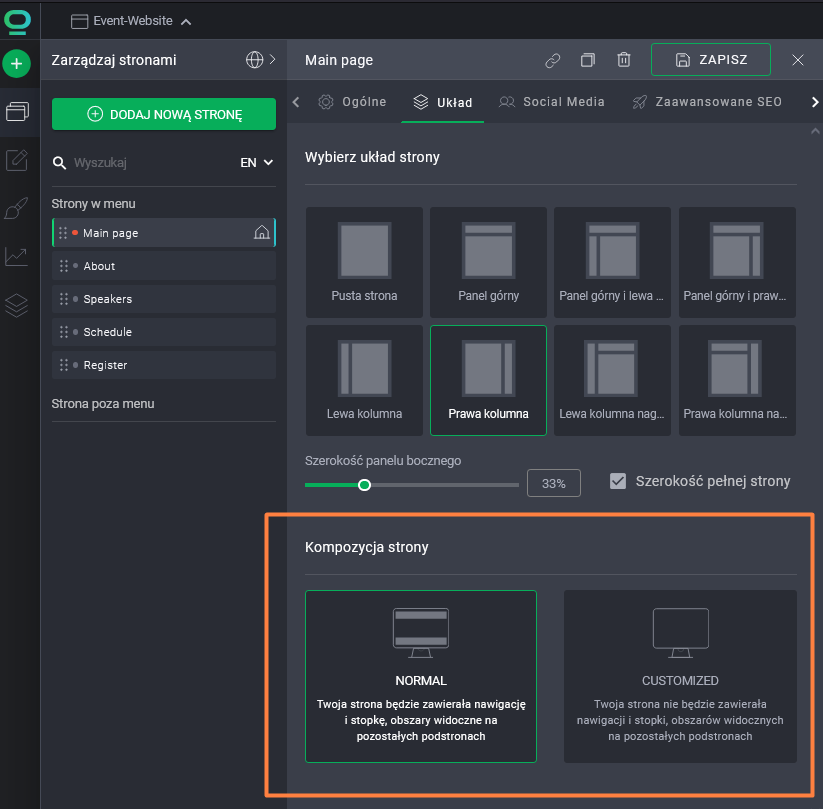Grab drag handle of Register page

click(x=64, y=365)
